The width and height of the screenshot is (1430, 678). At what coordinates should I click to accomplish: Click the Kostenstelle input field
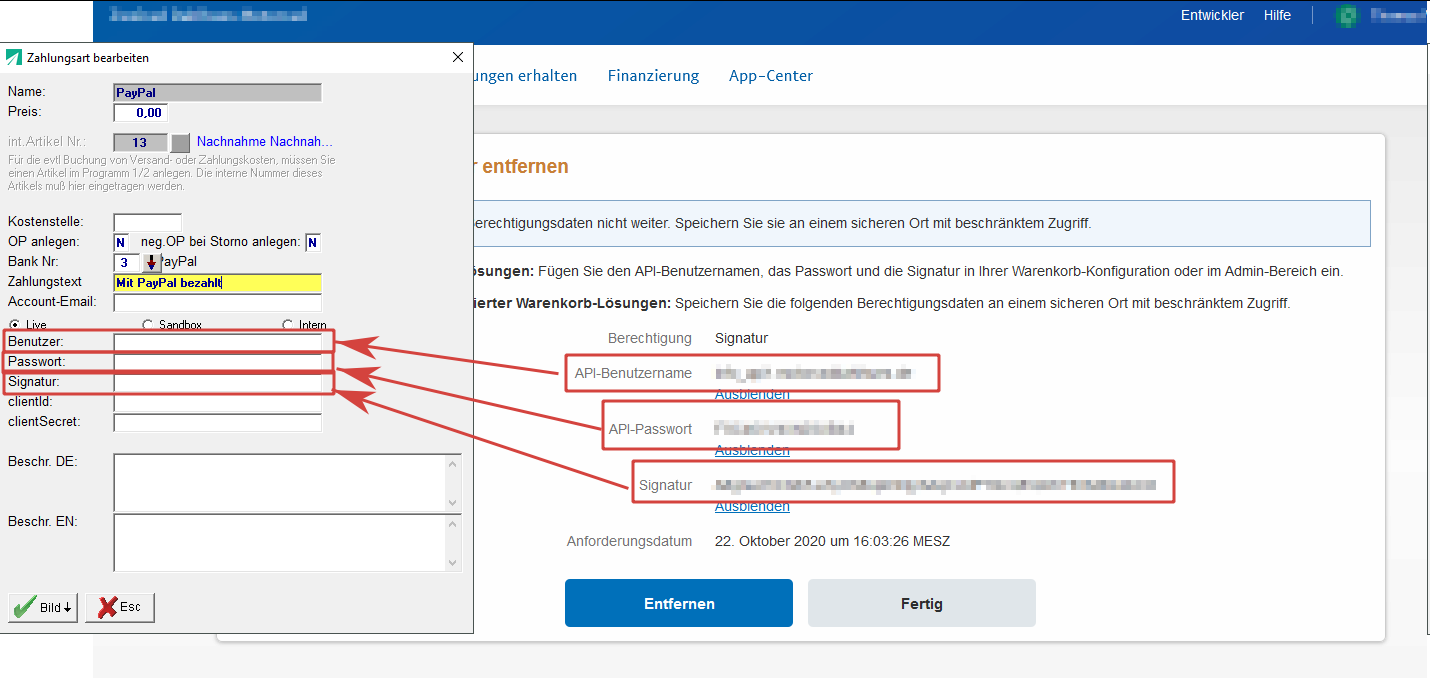(x=148, y=222)
